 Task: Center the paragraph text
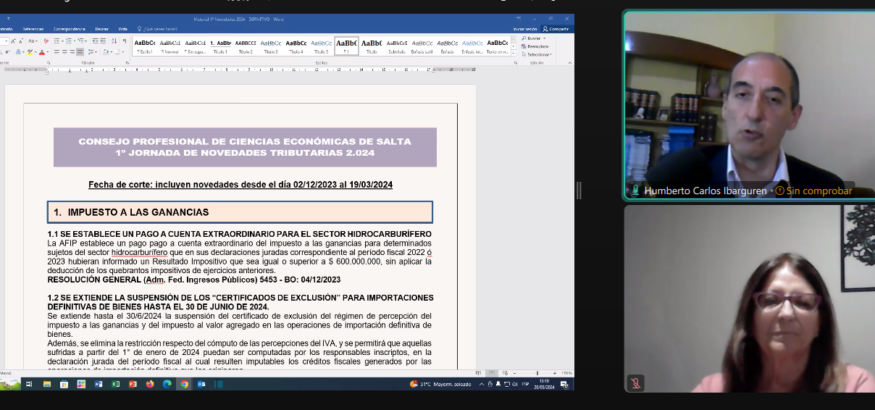pos(64,52)
